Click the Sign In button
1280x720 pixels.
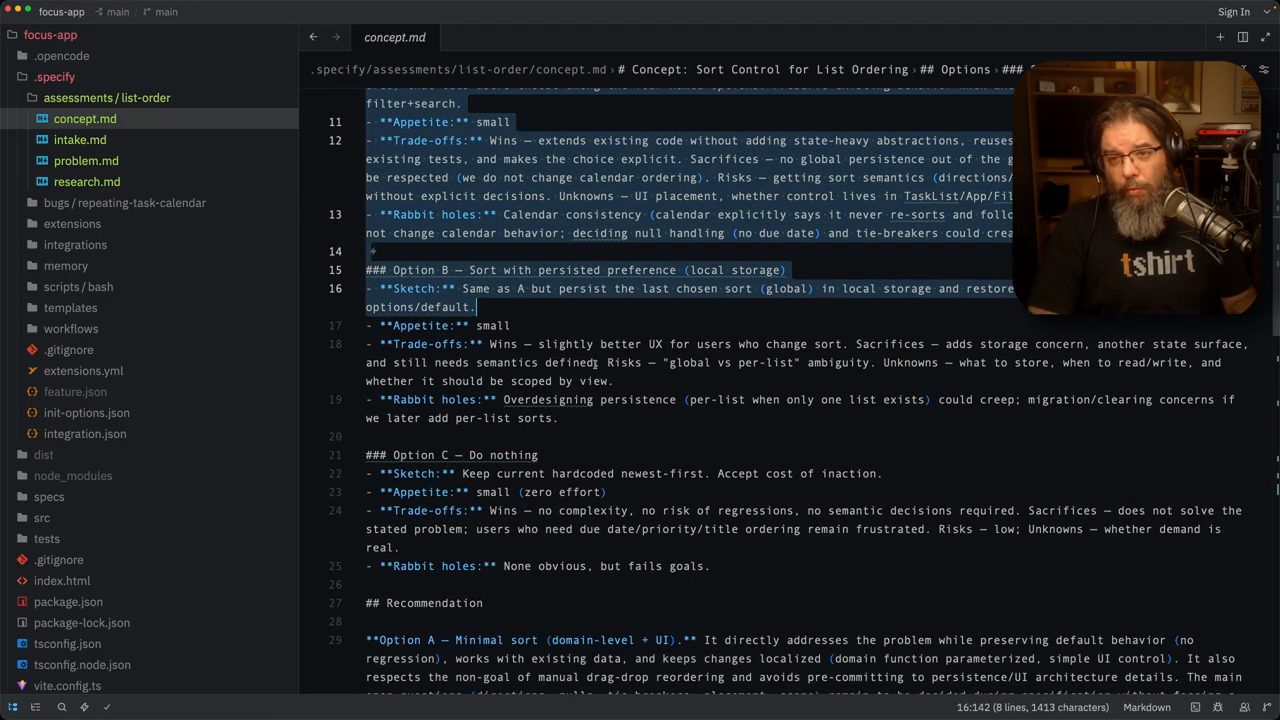pyautogui.click(x=1234, y=12)
